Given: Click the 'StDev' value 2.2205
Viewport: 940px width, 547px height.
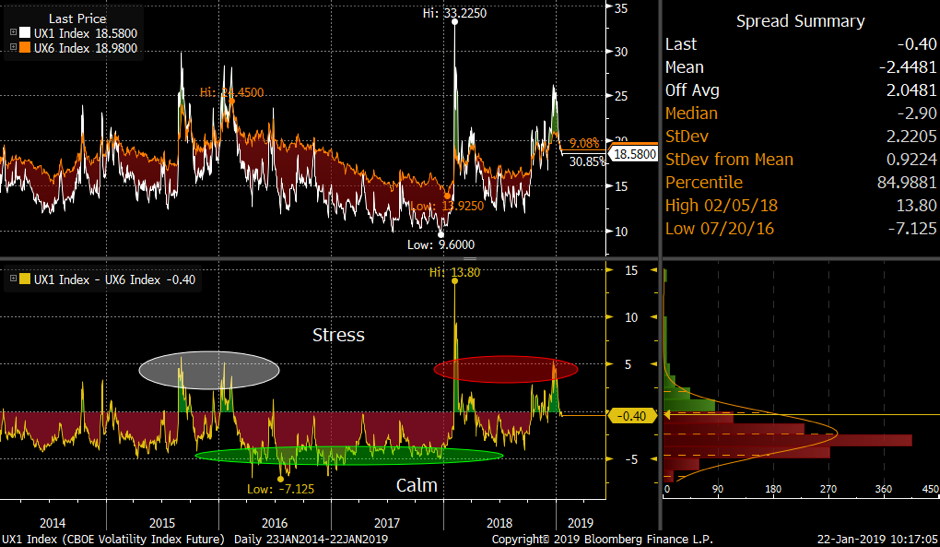Looking at the screenshot, I should (x=911, y=136).
